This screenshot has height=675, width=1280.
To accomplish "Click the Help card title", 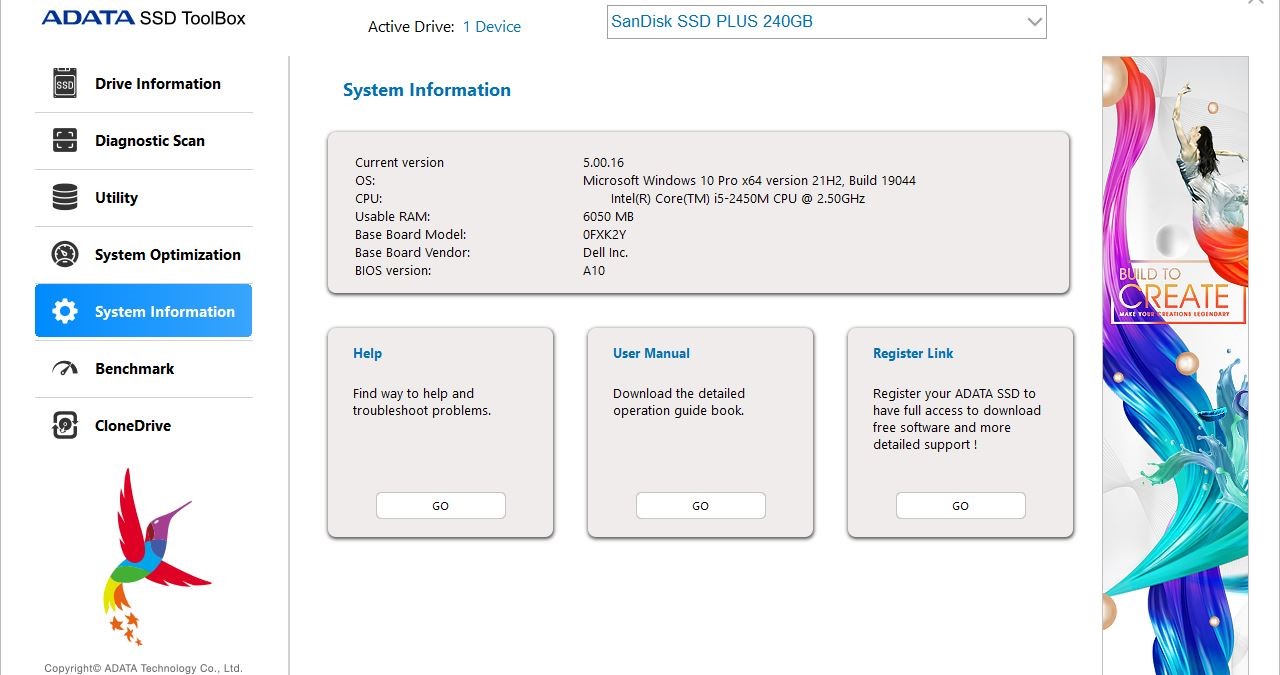I will tap(367, 354).
